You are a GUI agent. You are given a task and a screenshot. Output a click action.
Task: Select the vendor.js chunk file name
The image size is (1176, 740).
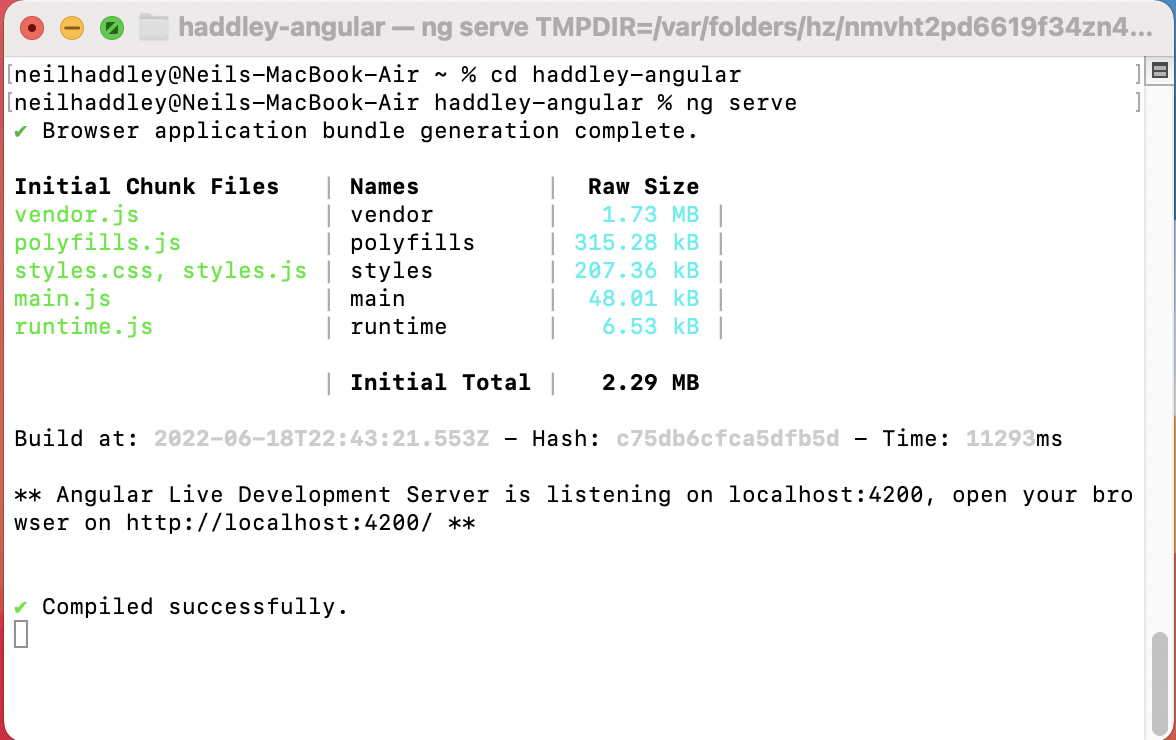coord(77,214)
